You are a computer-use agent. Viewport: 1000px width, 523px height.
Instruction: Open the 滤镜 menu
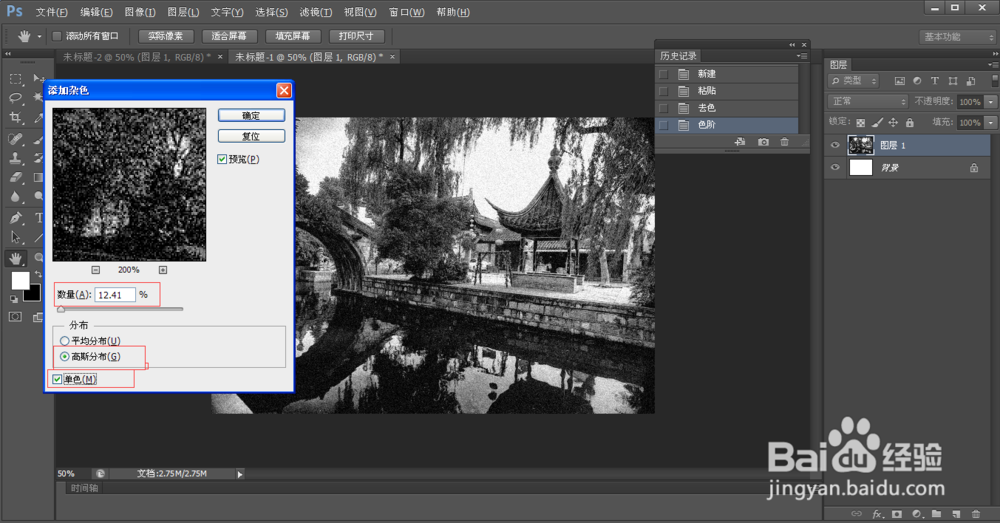point(316,12)
